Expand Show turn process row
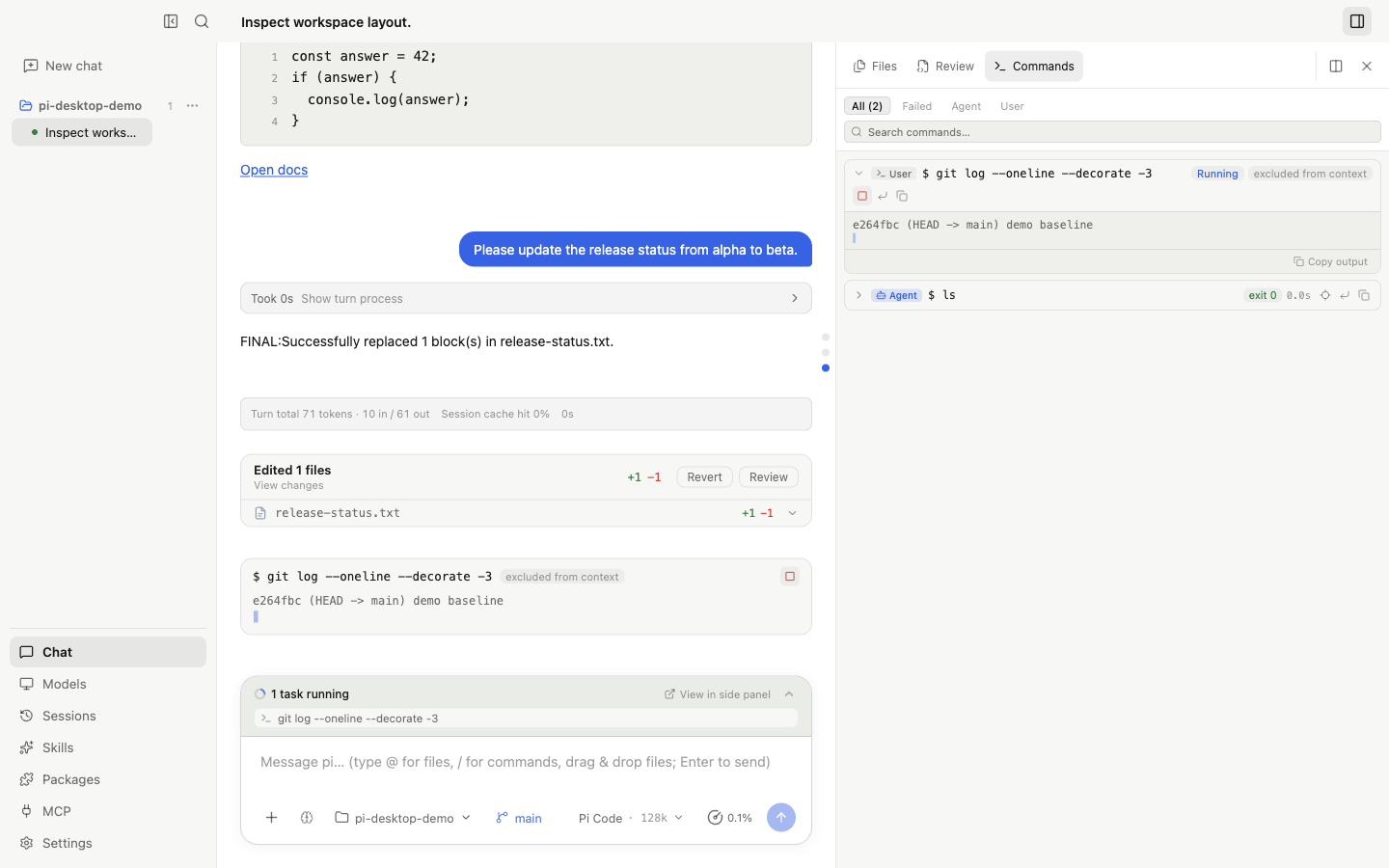Image resolution: width=1389 pixels, height=868 pixels. 526,298
